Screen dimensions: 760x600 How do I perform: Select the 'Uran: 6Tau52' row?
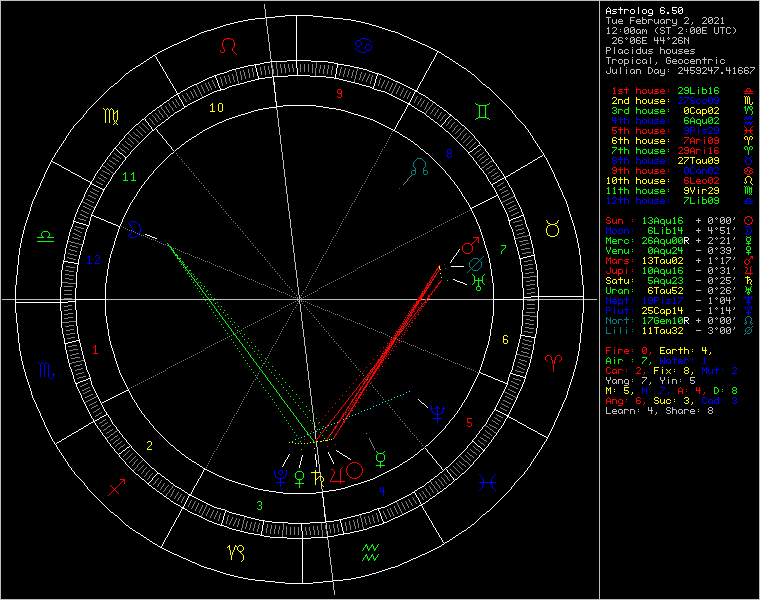point(679,291)
